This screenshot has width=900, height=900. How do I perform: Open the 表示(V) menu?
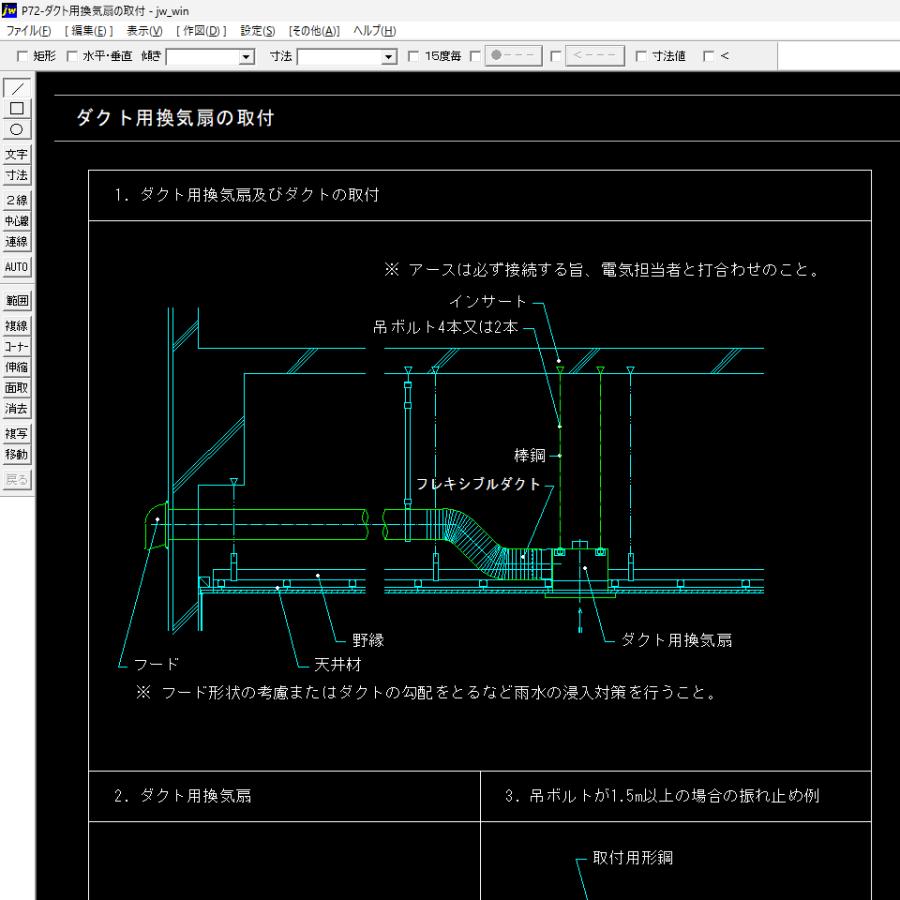point(145,31)
